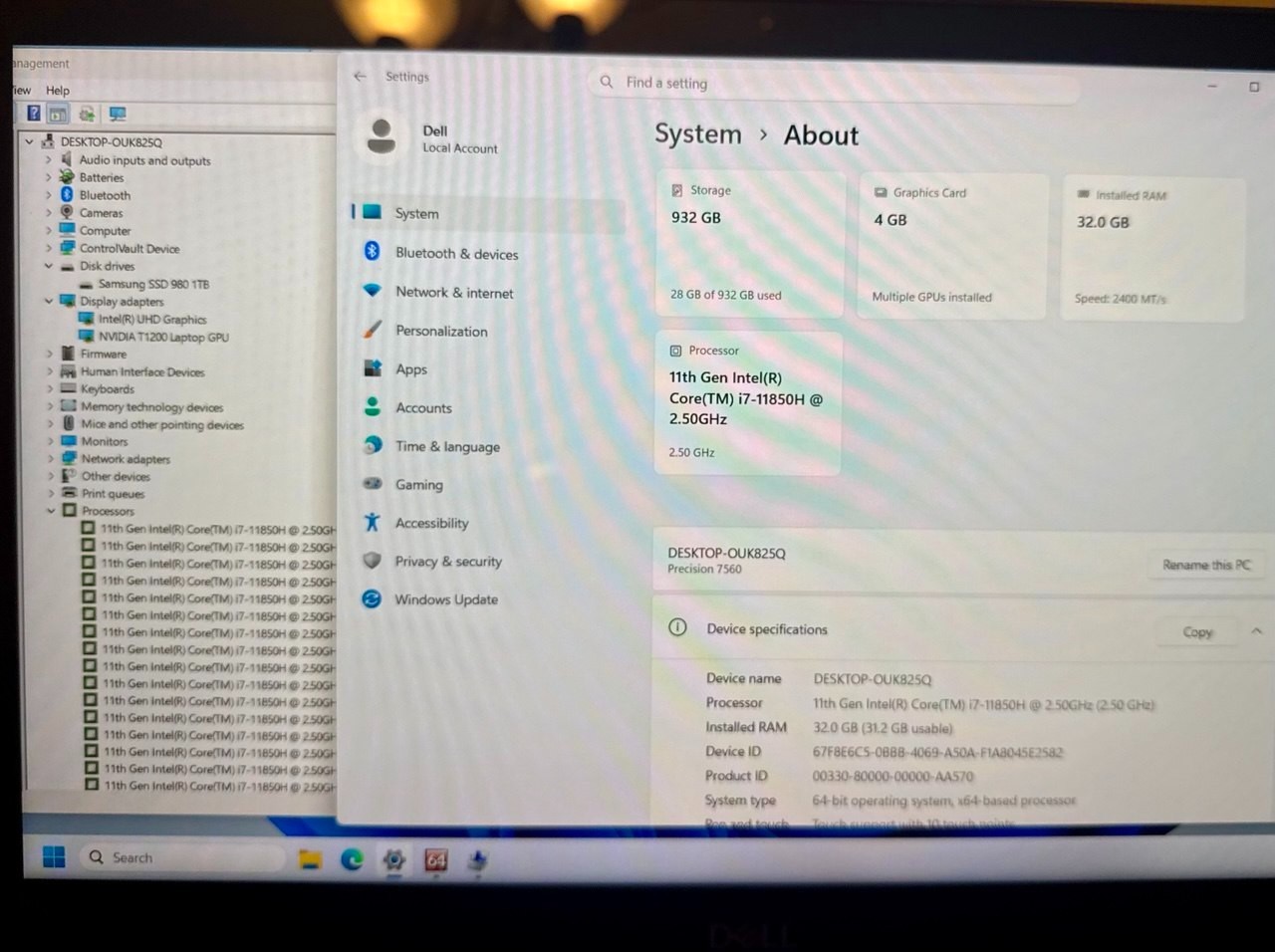This screenshot has height=952, width=1275.
Task: Select Human Interface Devices item
Action: (142, 371)
